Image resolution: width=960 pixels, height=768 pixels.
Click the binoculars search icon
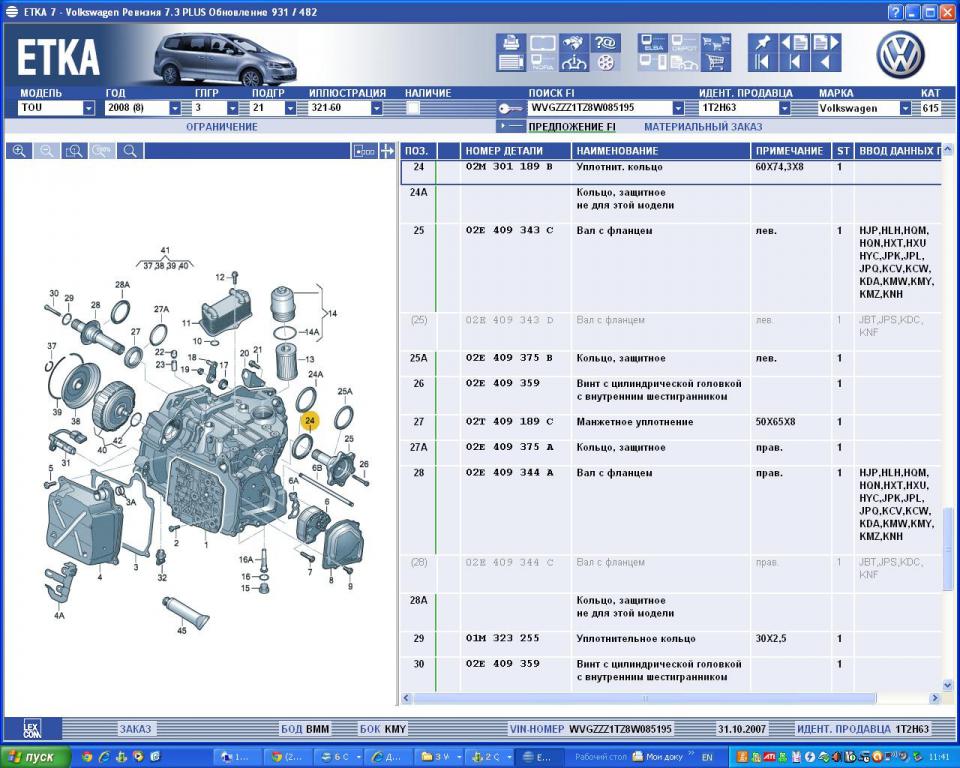pos(574,42)
